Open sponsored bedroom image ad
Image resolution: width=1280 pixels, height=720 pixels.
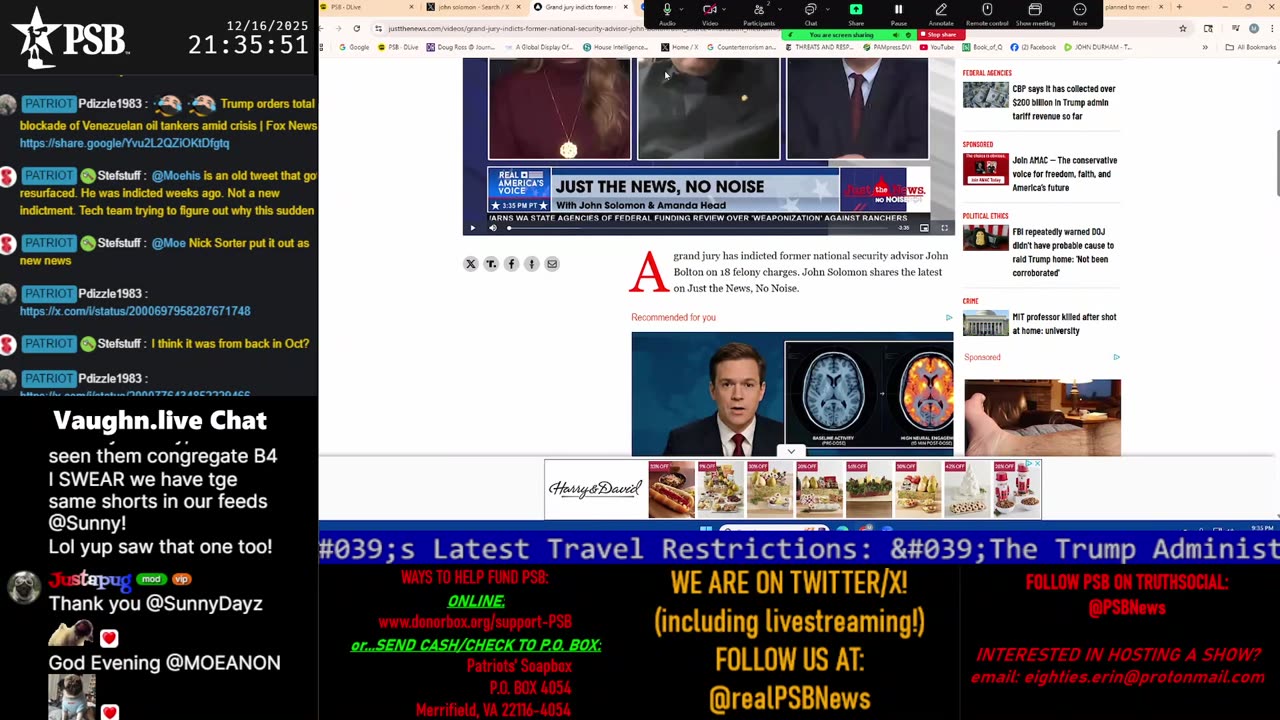(1042, 417)
